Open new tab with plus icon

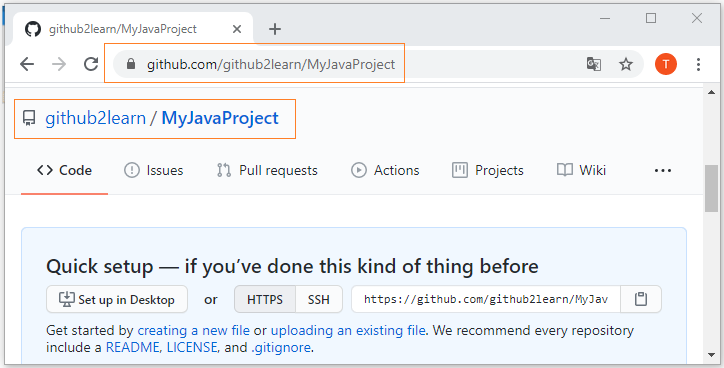point(275,29)
